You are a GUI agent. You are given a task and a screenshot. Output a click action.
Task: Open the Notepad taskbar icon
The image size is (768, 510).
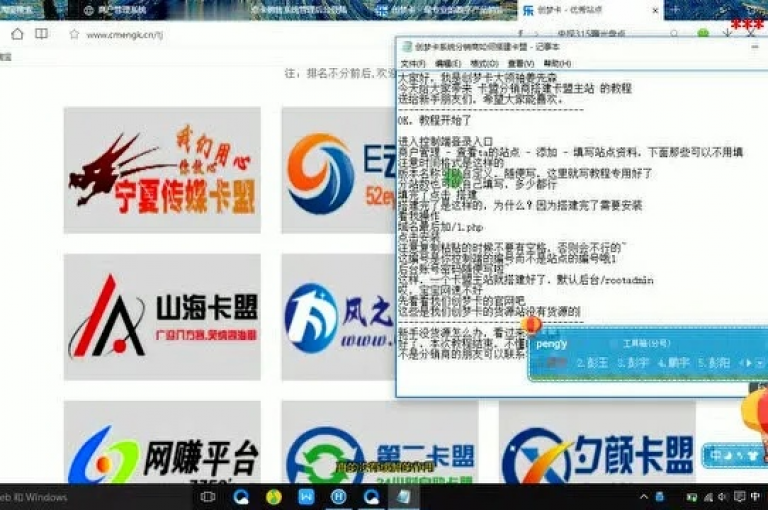coord(404,497)
